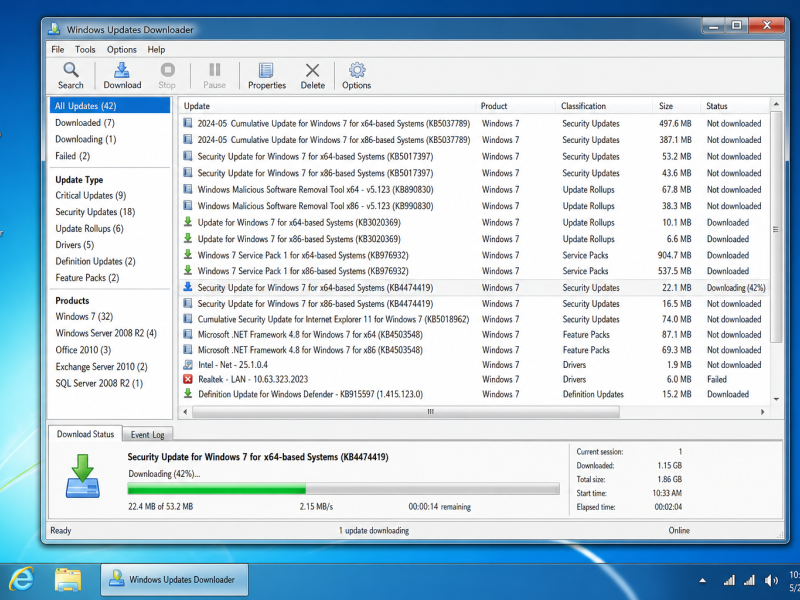The width and height of the screenshot is (800, 600).
Task: Click the driver icon for Intel - Net
Action: [188, 365]
